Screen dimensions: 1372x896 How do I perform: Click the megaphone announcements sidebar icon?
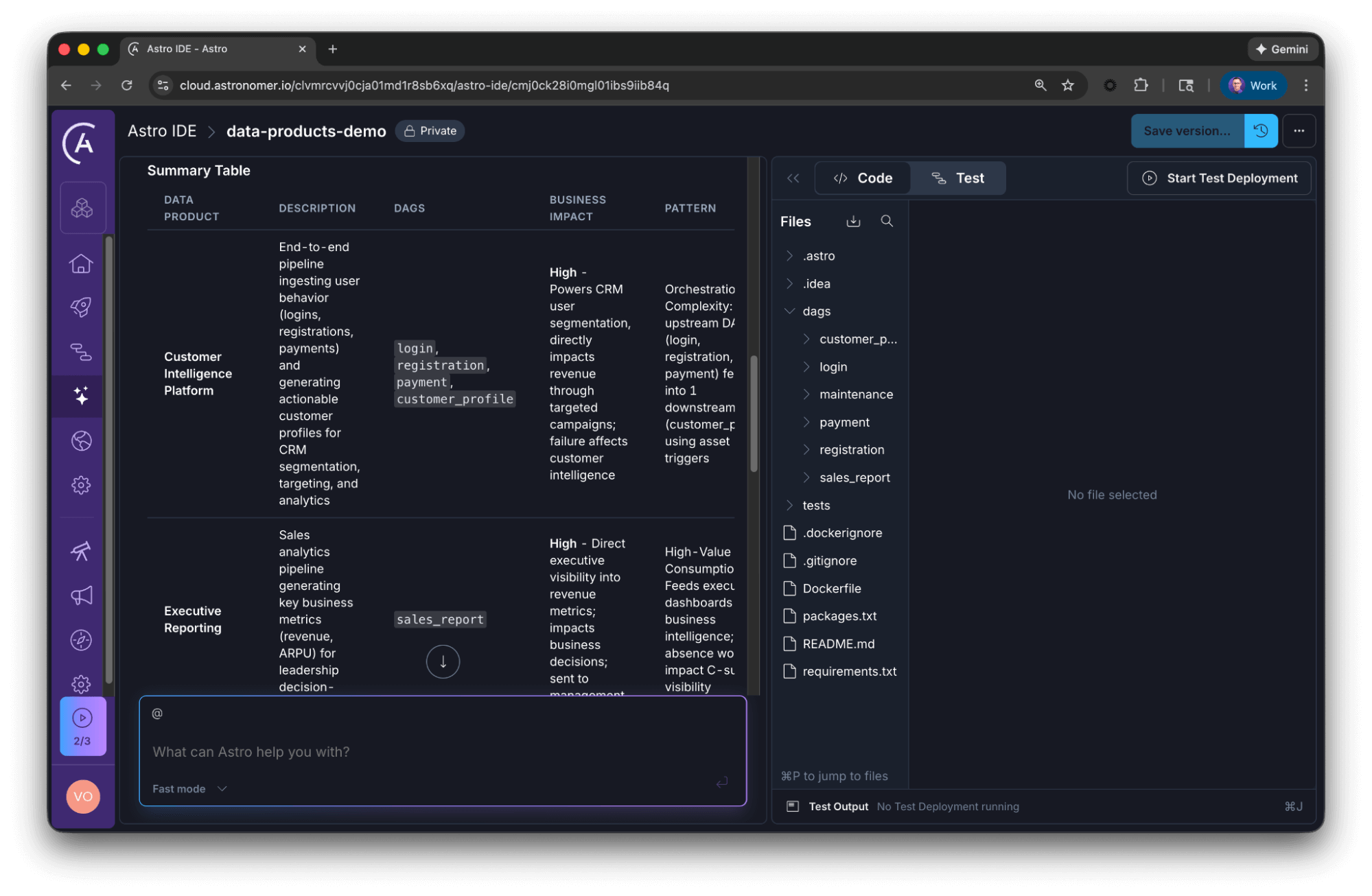(x=81, y=596)
